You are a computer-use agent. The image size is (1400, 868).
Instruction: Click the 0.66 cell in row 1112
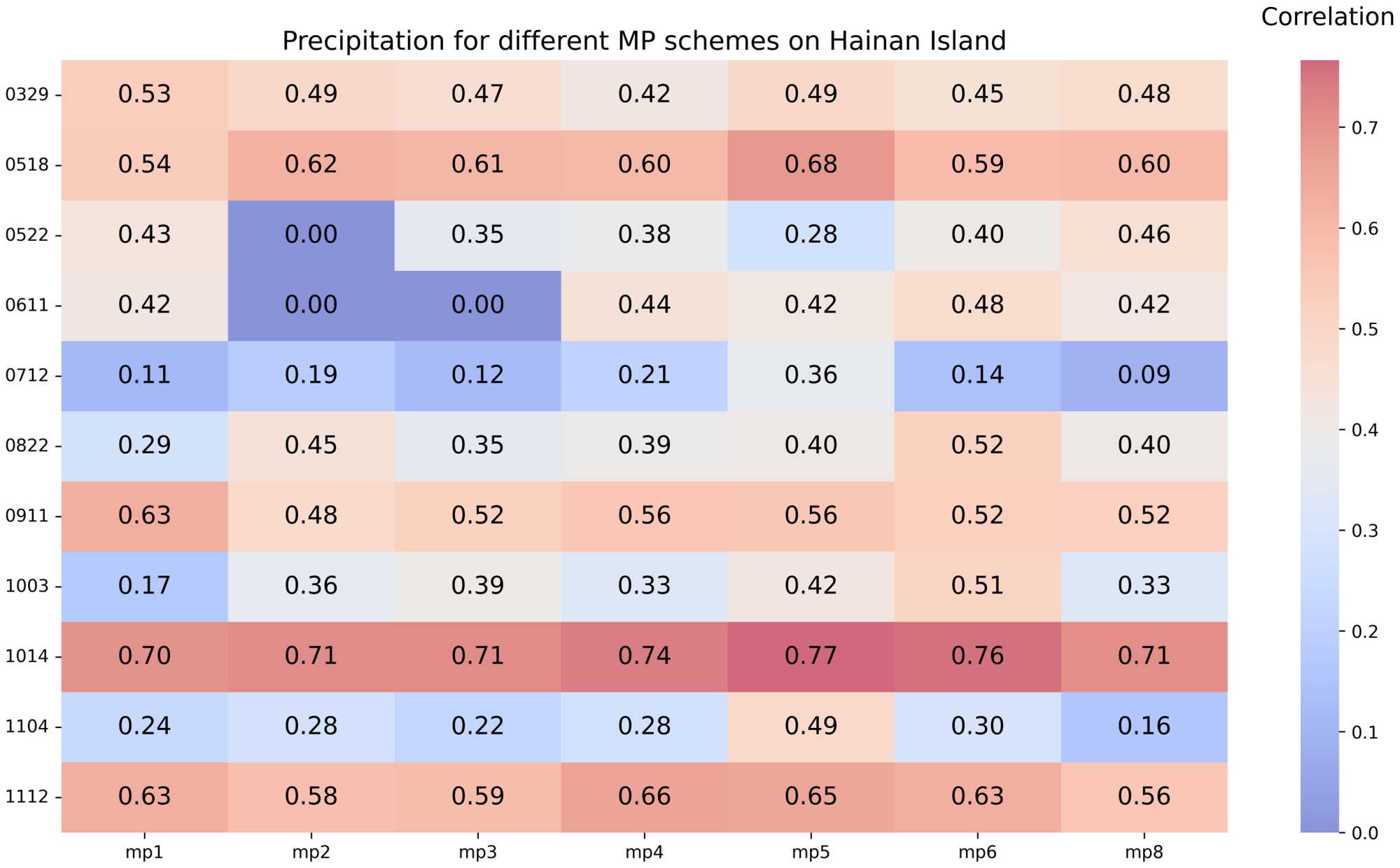pyautogui.click(x=644, y=796)
